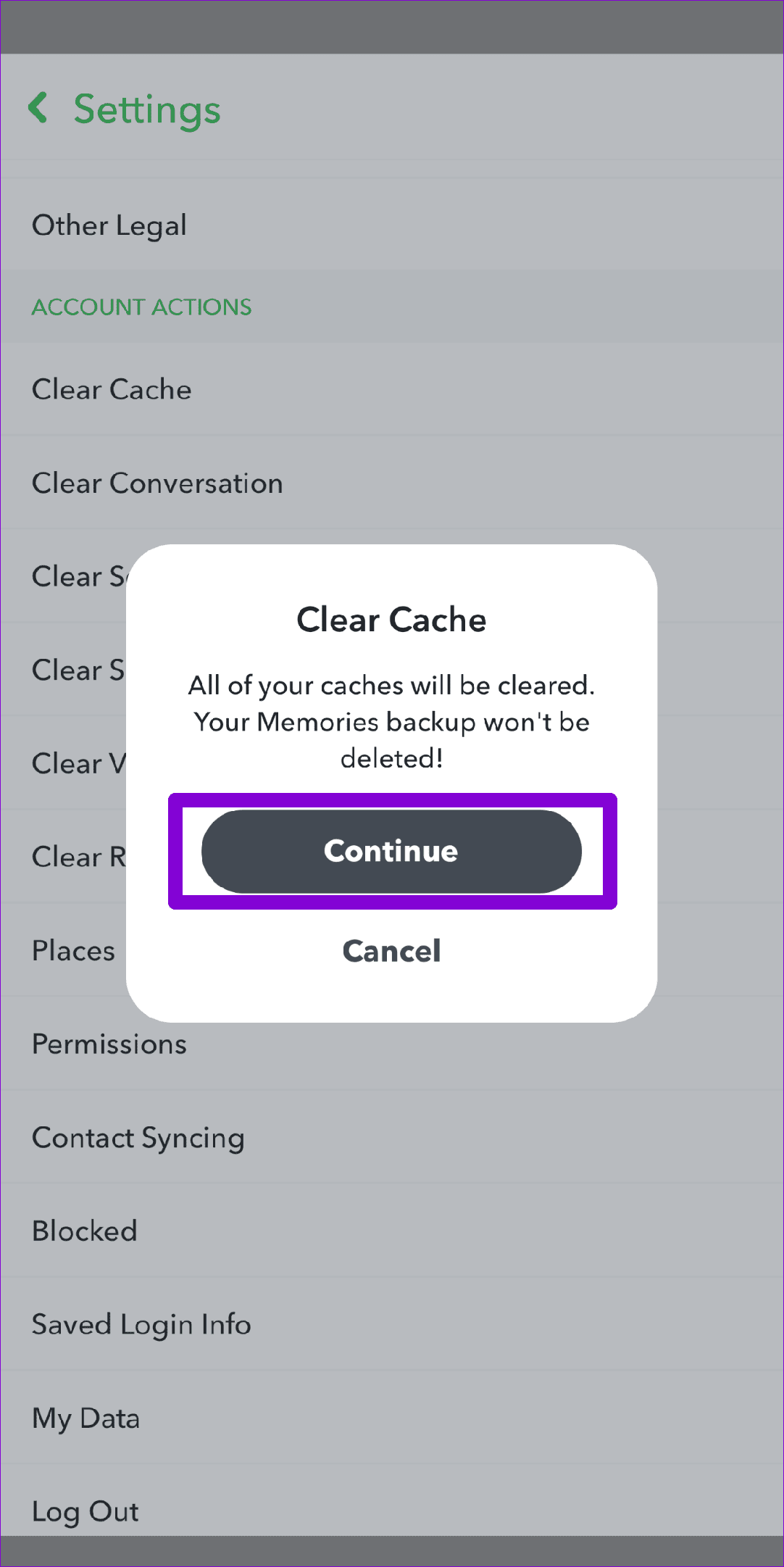784x1567 pixels.
Task: View your Blocked users list
Action: click(84, 1231)
